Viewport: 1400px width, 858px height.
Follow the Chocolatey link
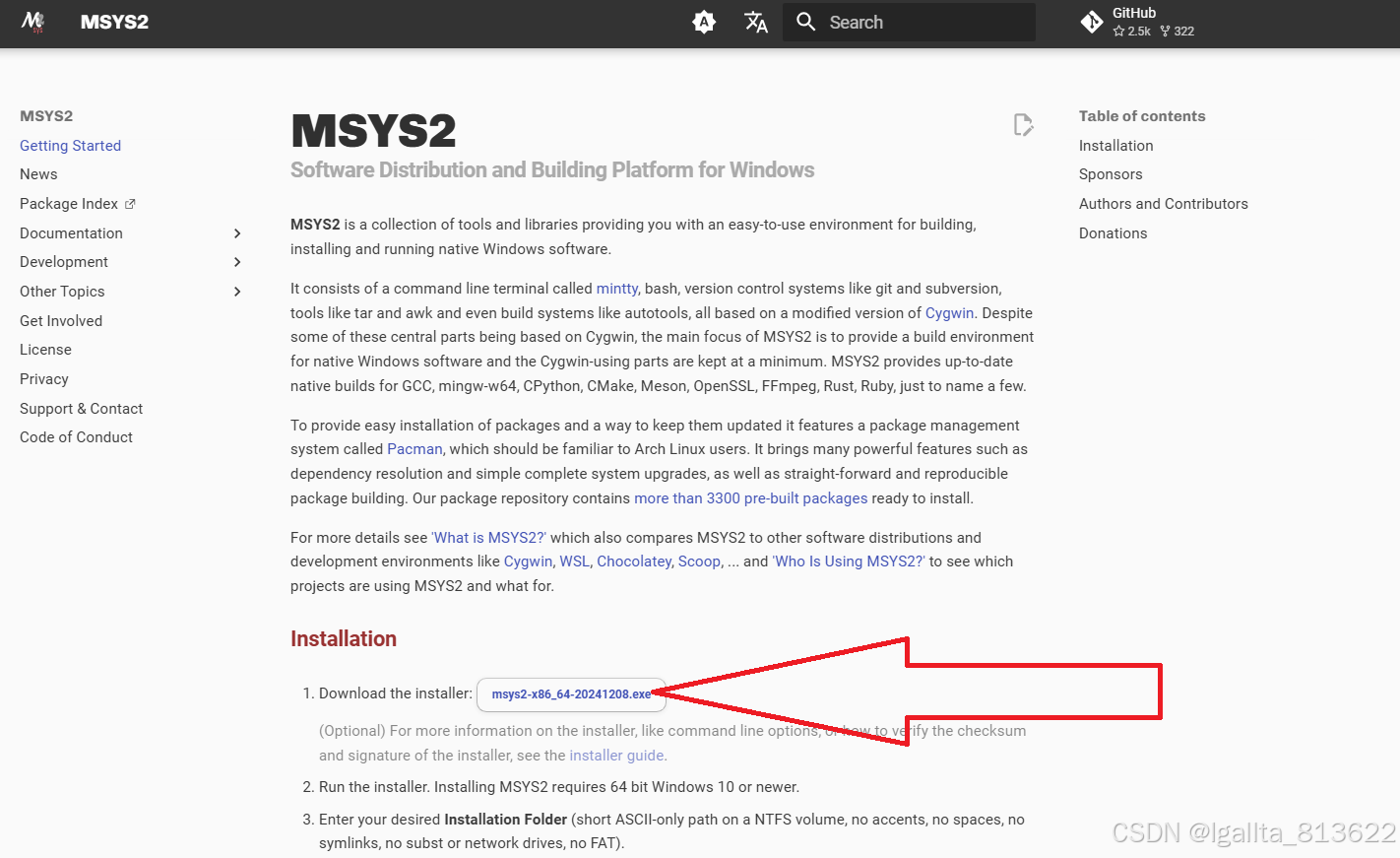coord(634,561)
